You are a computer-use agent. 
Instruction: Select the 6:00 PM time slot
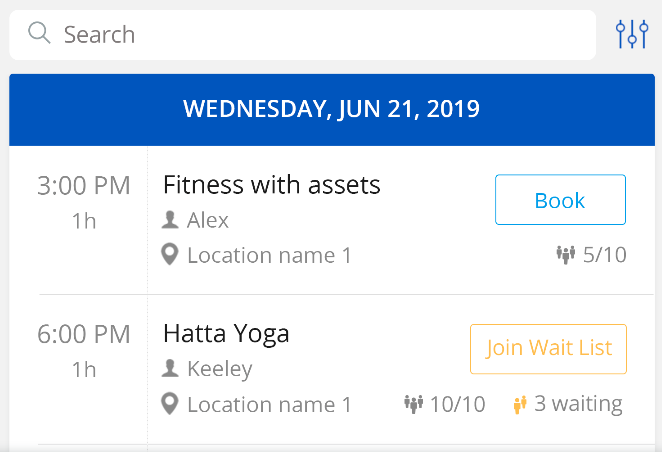click(84, 334)
